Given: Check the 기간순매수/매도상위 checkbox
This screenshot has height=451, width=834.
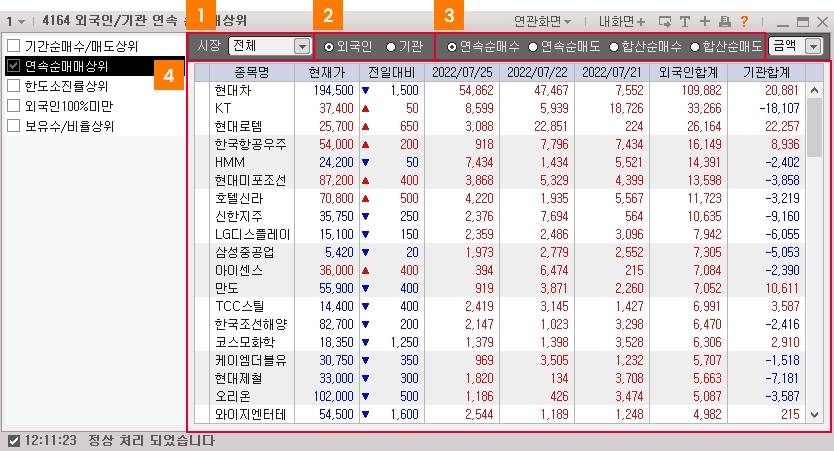Looking at the screenshot, I should pyautogui.click(x=13, y=46).
